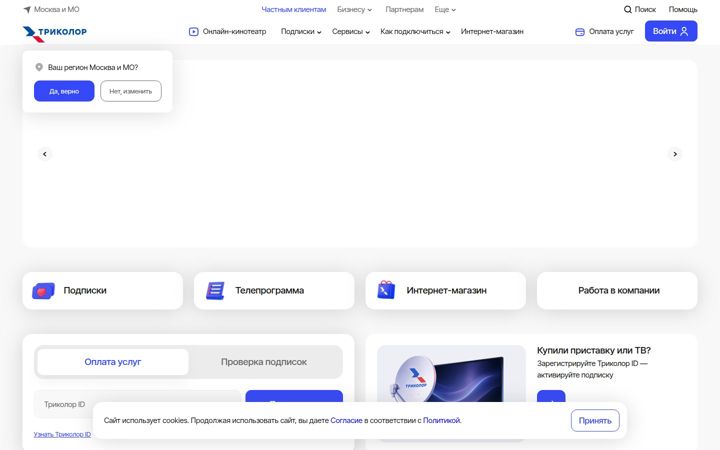Click the Триколор logo
Screen dimensions: 720x450
[55, 34]
